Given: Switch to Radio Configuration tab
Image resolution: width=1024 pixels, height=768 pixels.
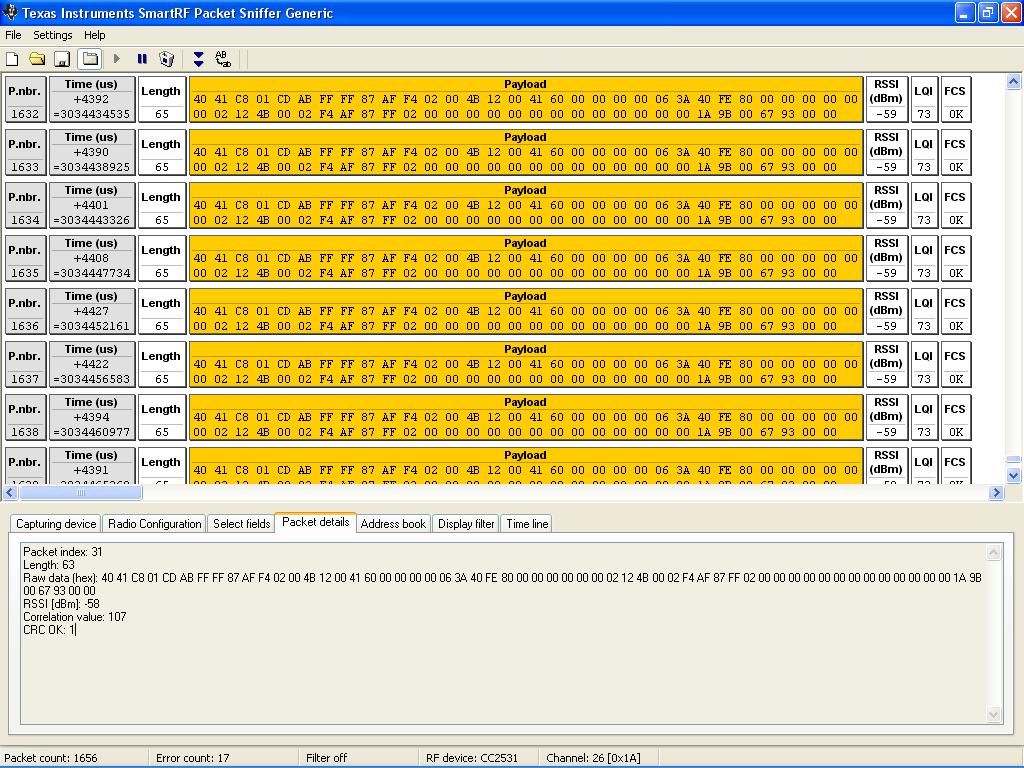Looking at the screenshot, I should tap(155, 524).
